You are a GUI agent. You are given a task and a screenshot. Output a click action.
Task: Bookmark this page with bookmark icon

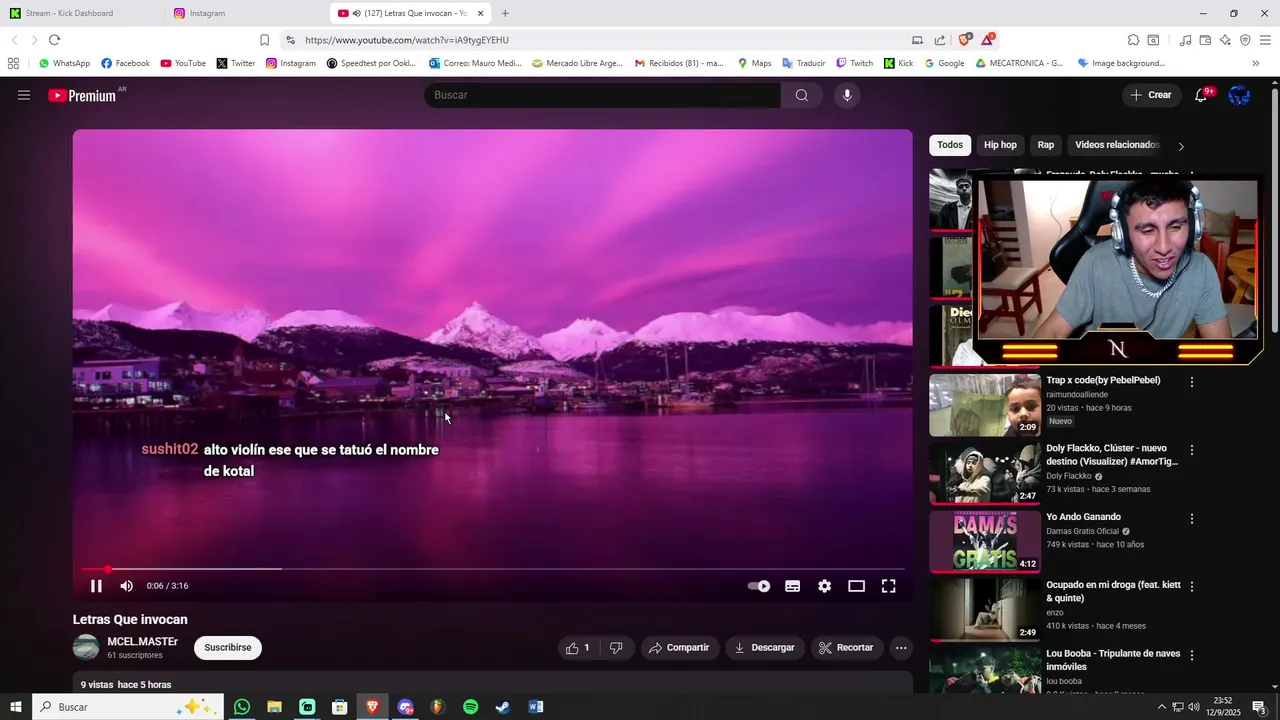[x=264, y=40]
